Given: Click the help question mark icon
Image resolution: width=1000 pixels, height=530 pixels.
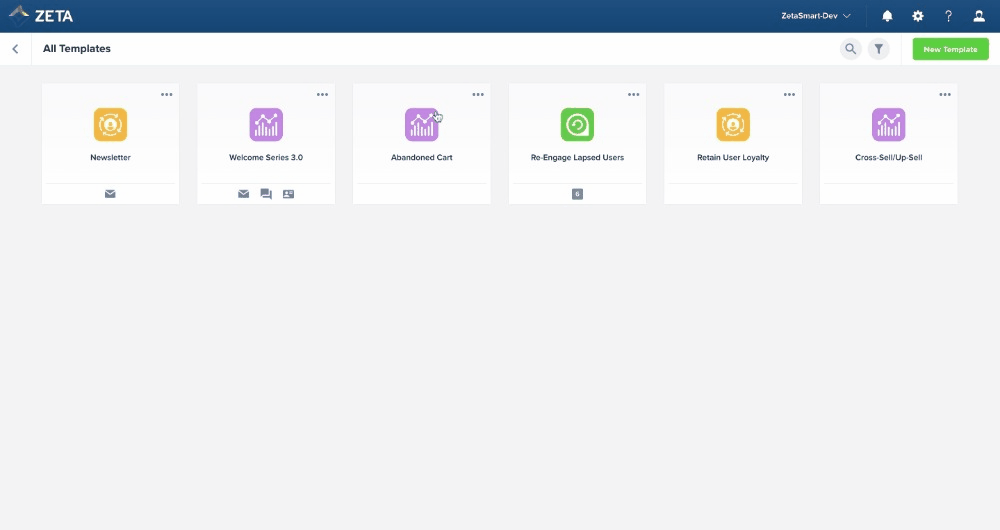Looking at the screenshot, I should (949, 16).
